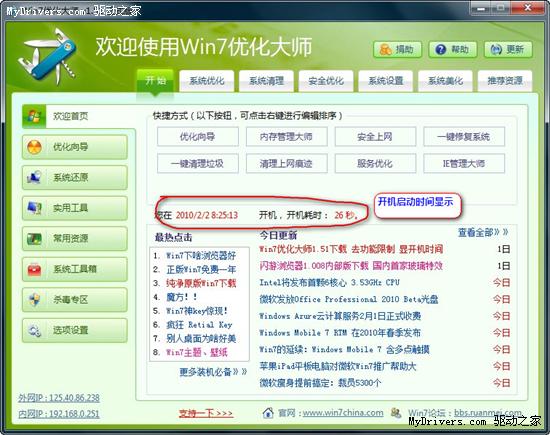Click the 优化向导 shortcut button
550x435 pixels.
(198, 137)
